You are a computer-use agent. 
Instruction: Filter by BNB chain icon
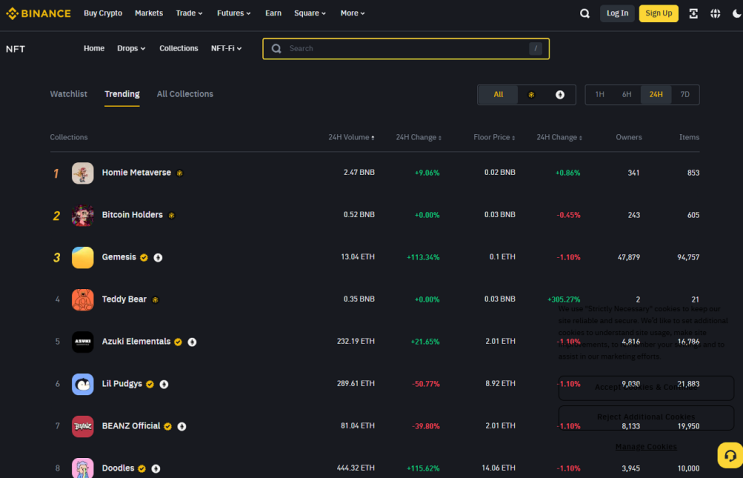[531, 95]
